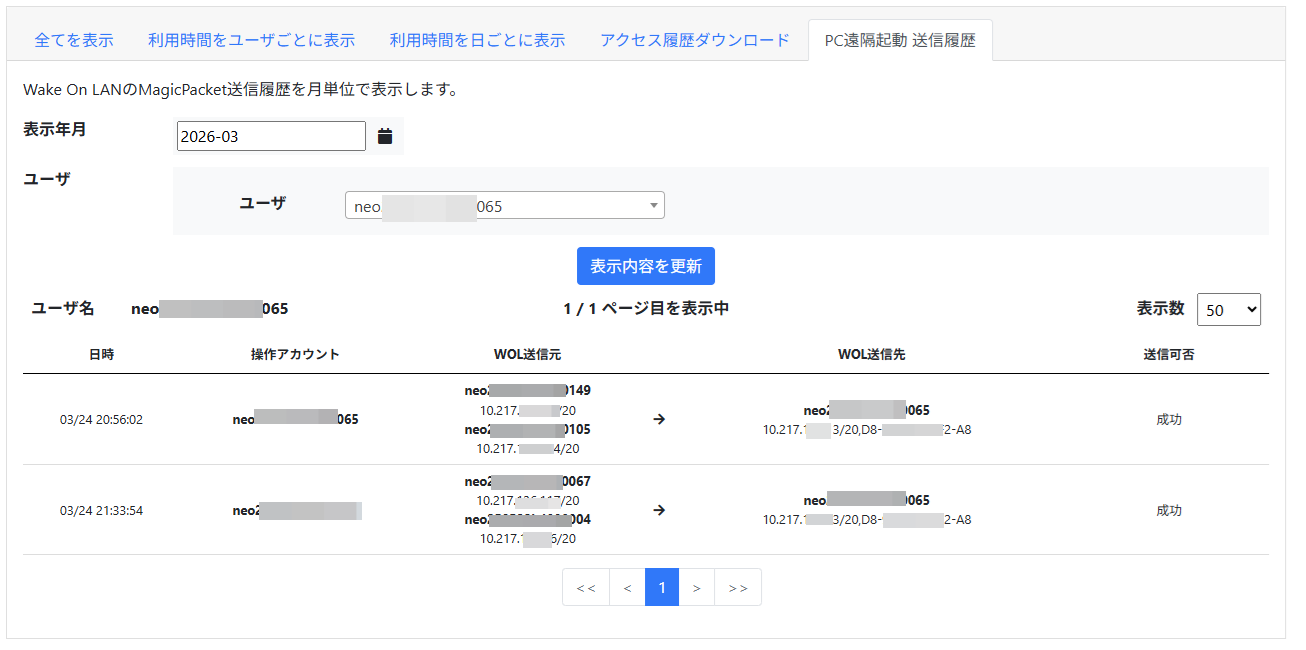Open 利用時間を日ごとに表示 tab
Viewport: 1306px width, 650px height.
(x=477, y=40)
